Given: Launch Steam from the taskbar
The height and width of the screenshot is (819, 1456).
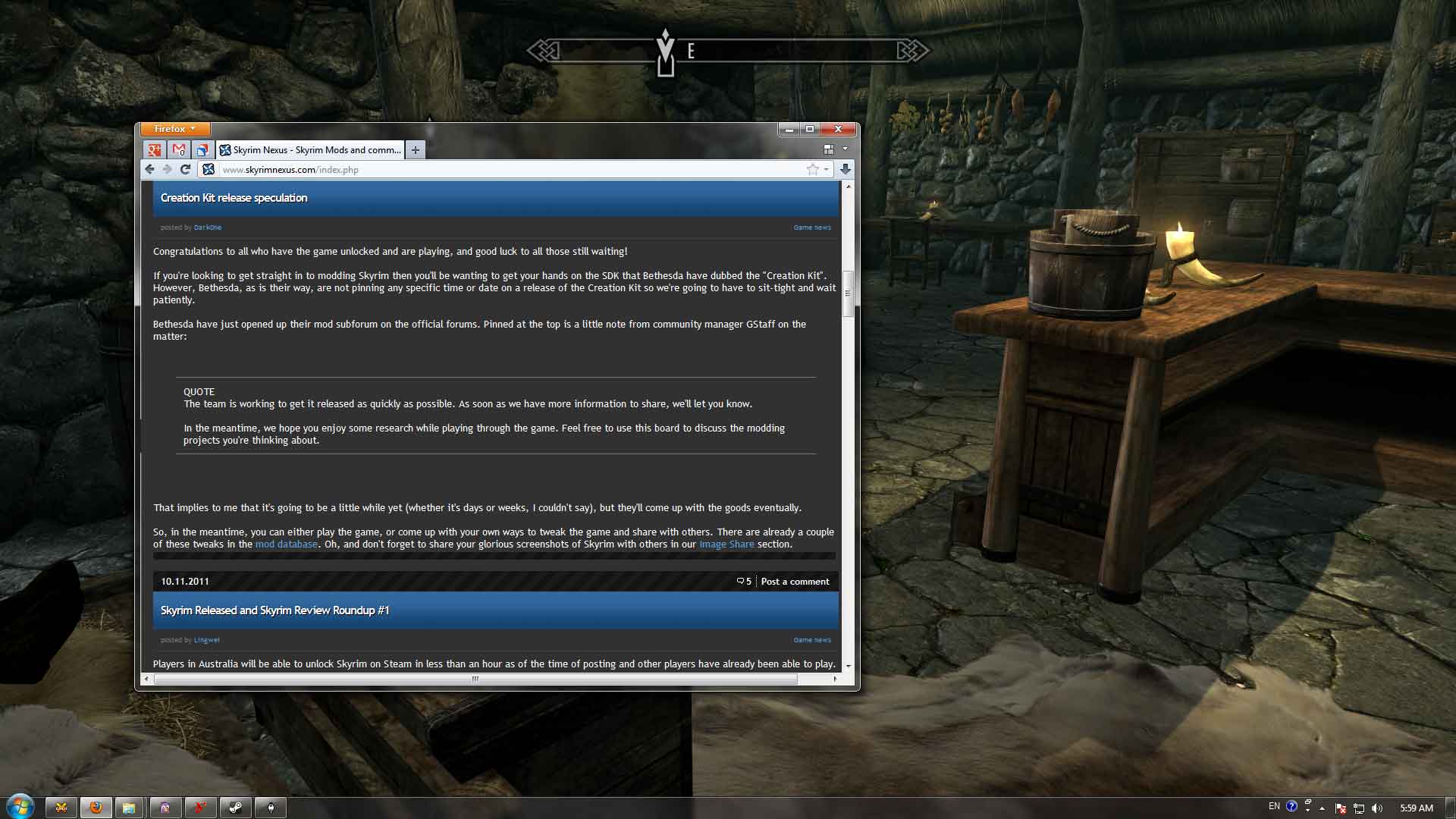Looking at the screenshot, I should click(236, 808).
